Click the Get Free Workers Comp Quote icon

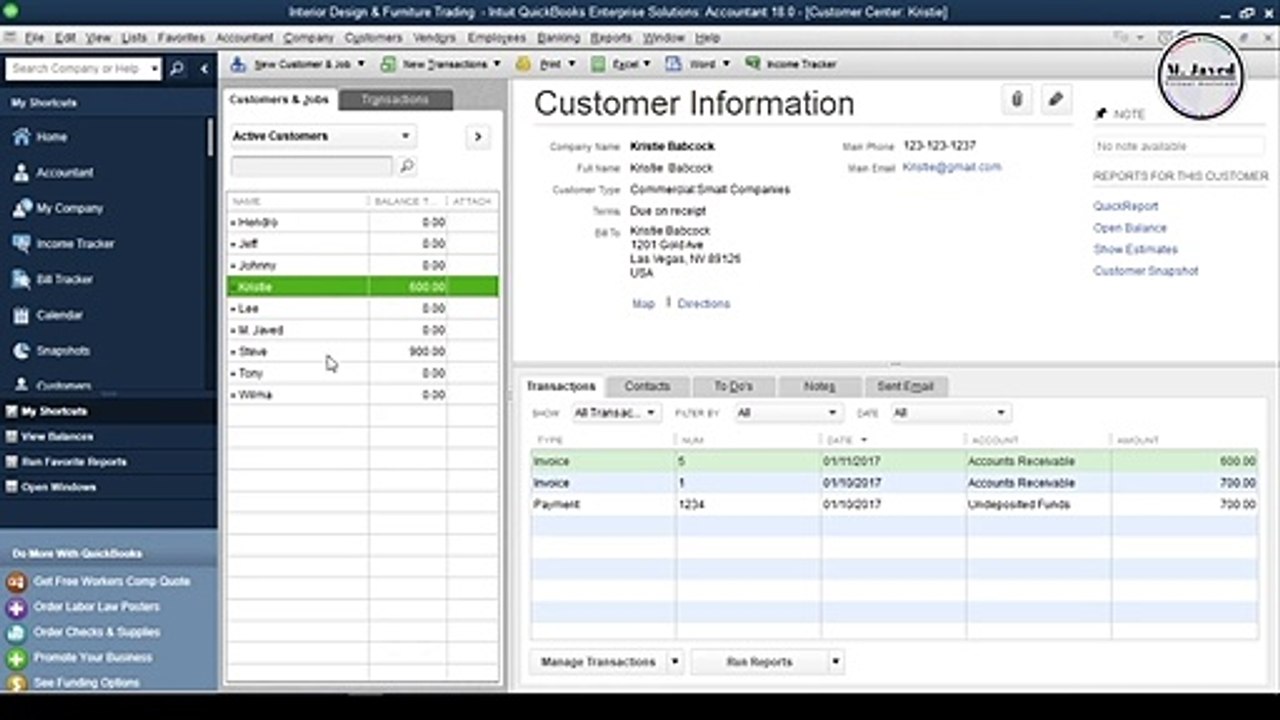click(x=16, y=581)
